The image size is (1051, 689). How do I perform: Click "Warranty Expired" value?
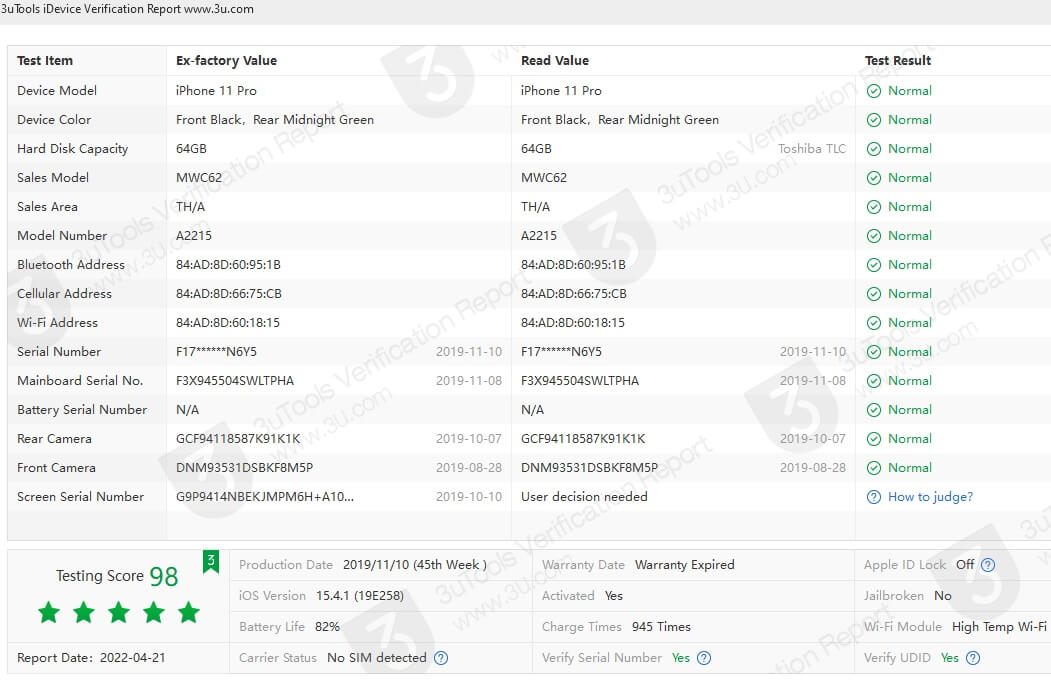tap(685, 565)
